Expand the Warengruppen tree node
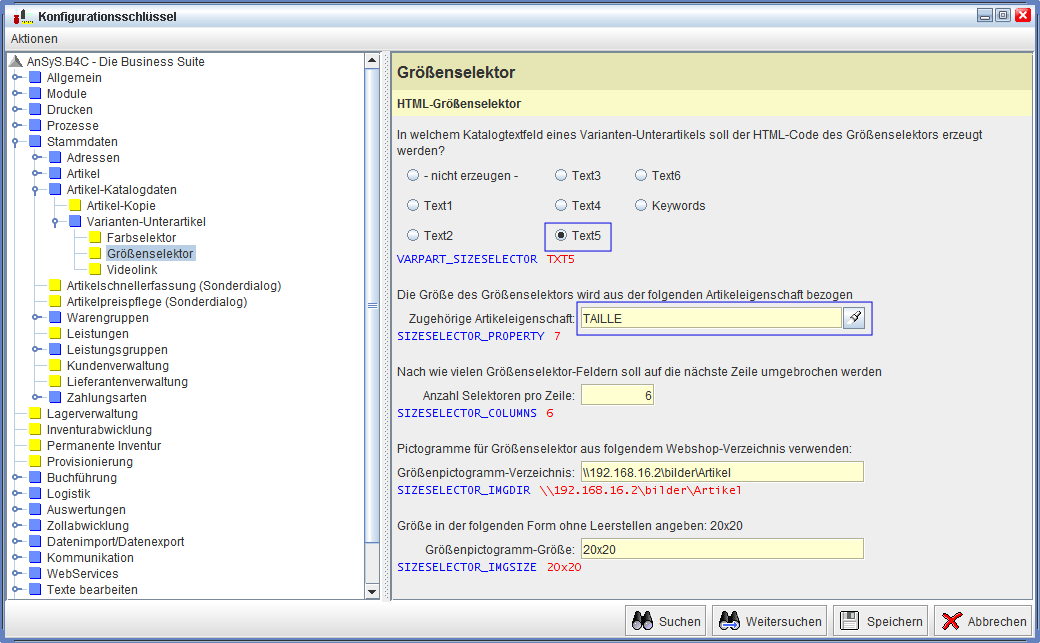 click(36, 318)
